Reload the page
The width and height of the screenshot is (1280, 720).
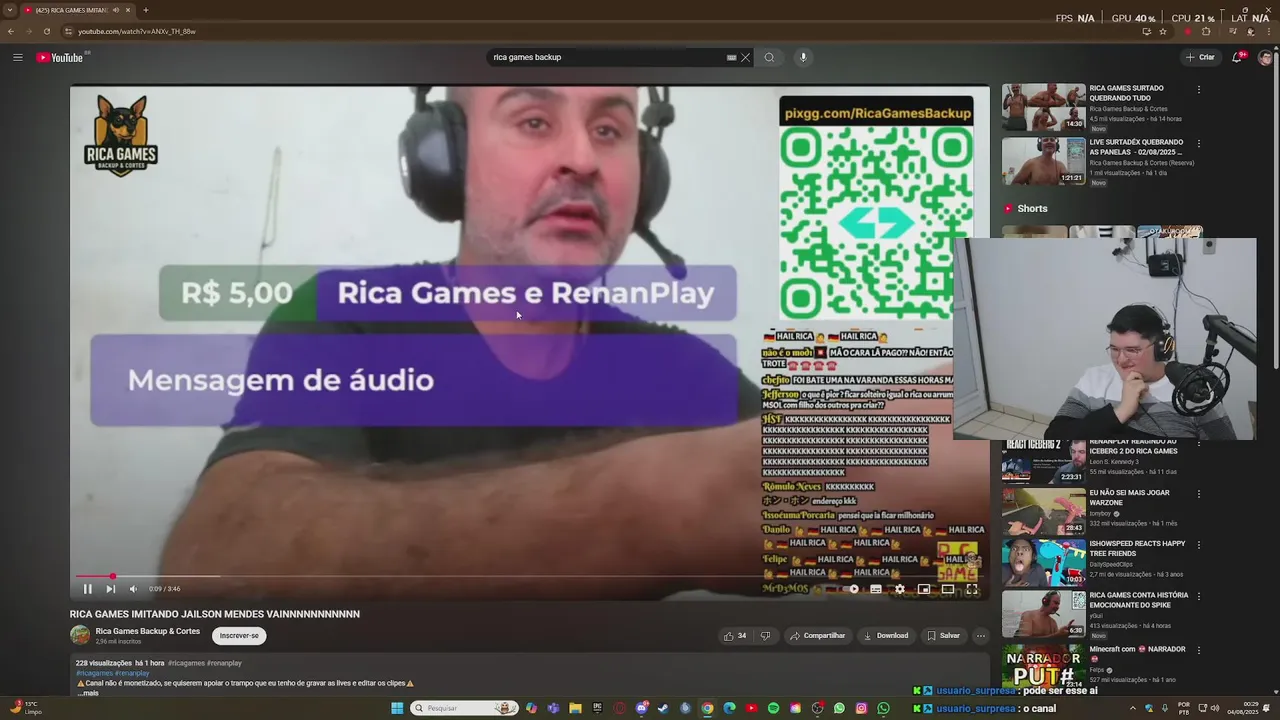click(46, 31)
